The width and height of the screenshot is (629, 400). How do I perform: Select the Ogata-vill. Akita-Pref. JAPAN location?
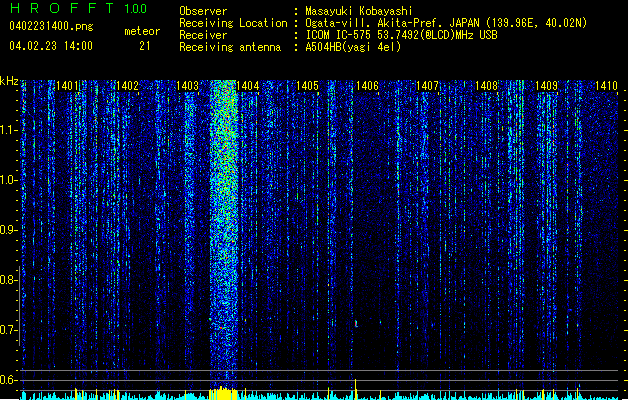coord(446,23)
